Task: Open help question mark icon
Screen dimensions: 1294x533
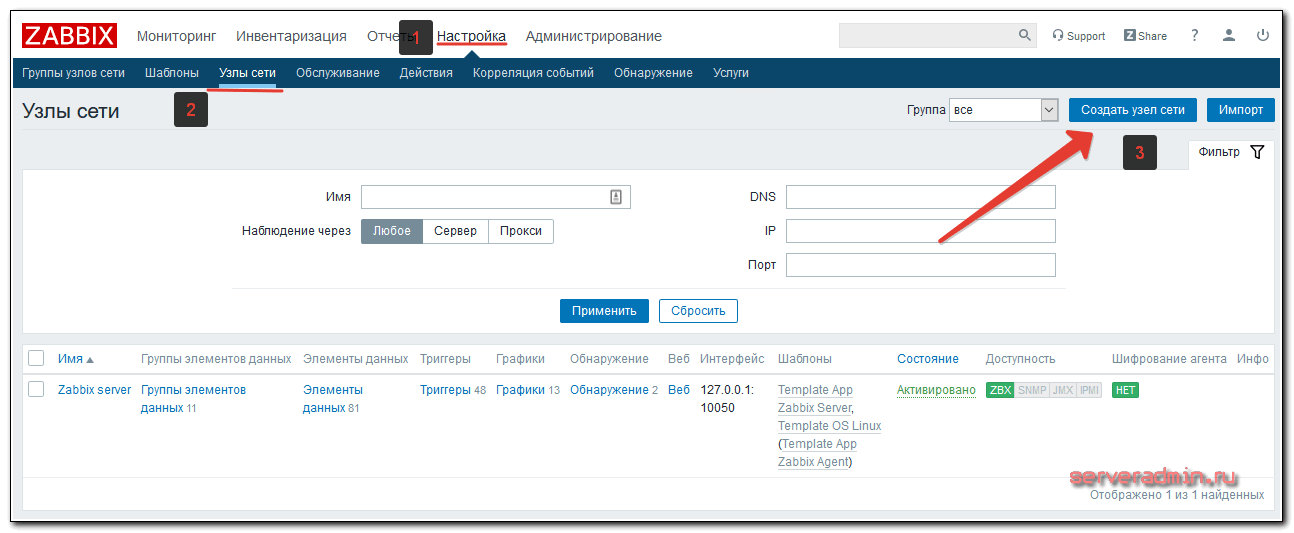Action: point(1194,35)
